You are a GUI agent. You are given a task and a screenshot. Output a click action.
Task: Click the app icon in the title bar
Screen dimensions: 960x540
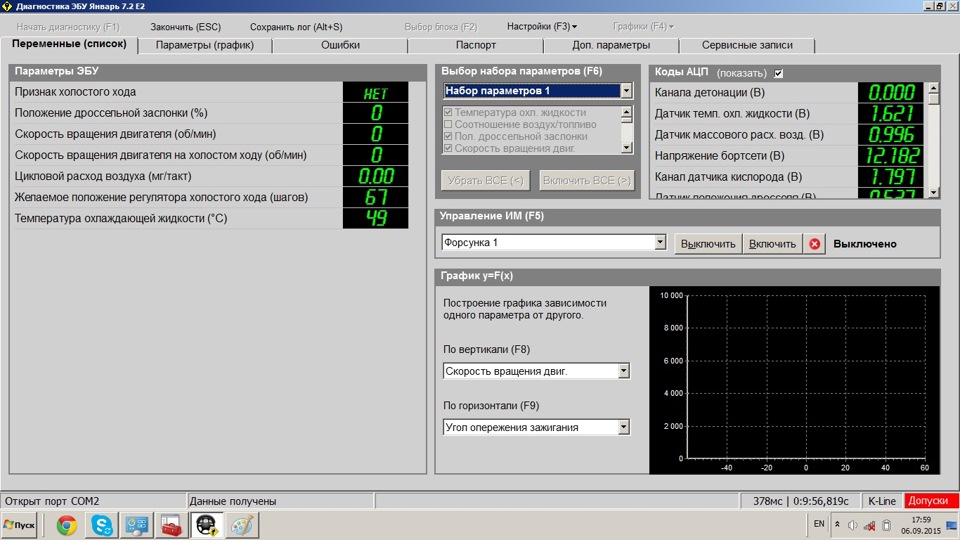pos(7,6)
